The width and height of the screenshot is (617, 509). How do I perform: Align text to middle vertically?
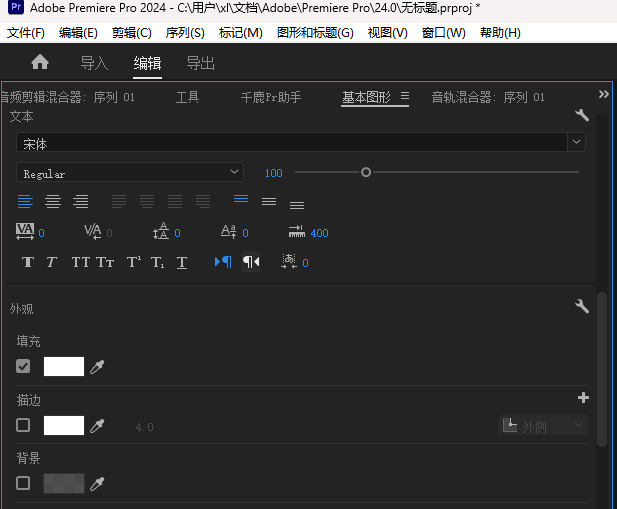[x=269, y=201]
